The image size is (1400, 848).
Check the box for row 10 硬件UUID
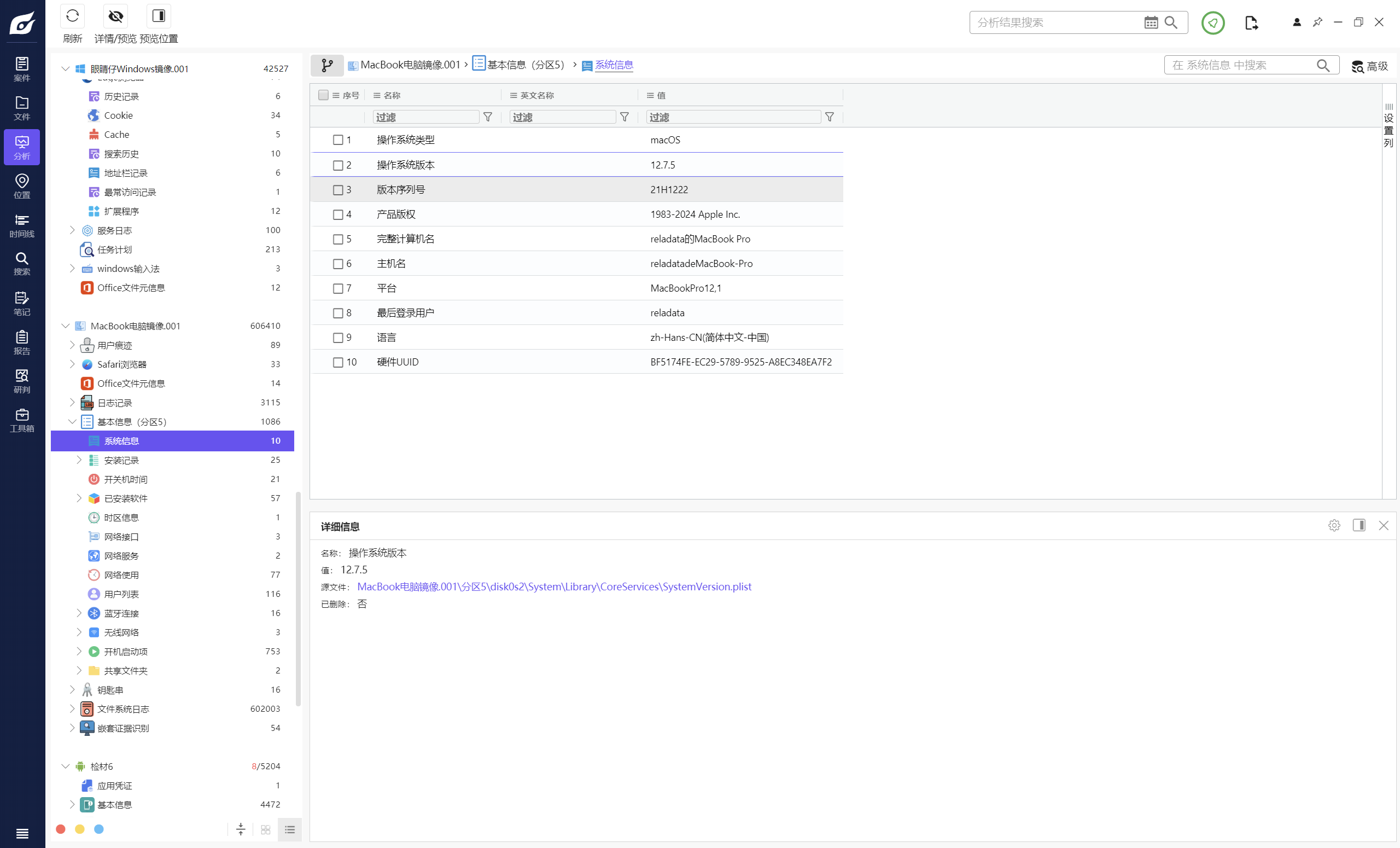tap(338, 363)
